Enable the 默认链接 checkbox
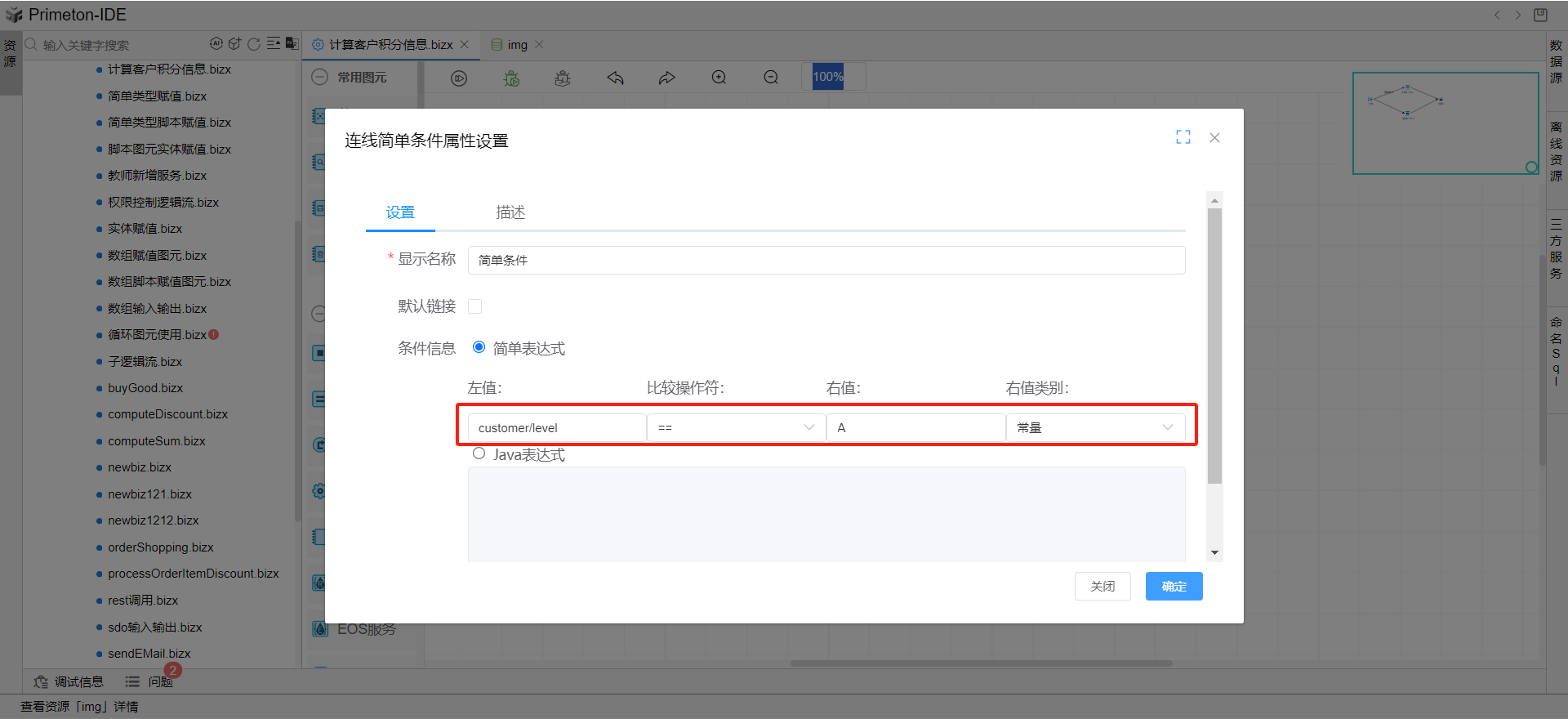The height and width of the screenshot is (719, 1568). point(474,306)
